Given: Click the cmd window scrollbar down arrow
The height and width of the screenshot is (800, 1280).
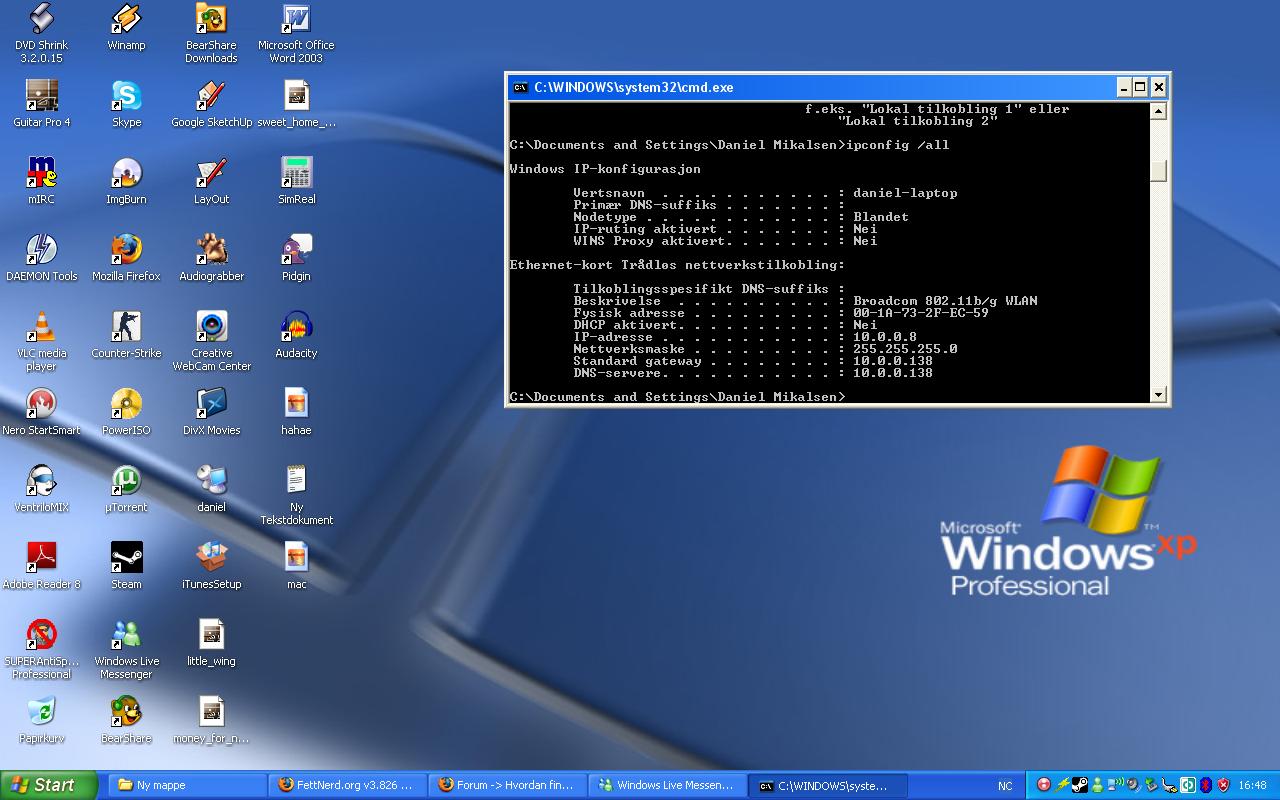Looking at the screenshot, I should pyautogui.click(x=1158, y=395).
